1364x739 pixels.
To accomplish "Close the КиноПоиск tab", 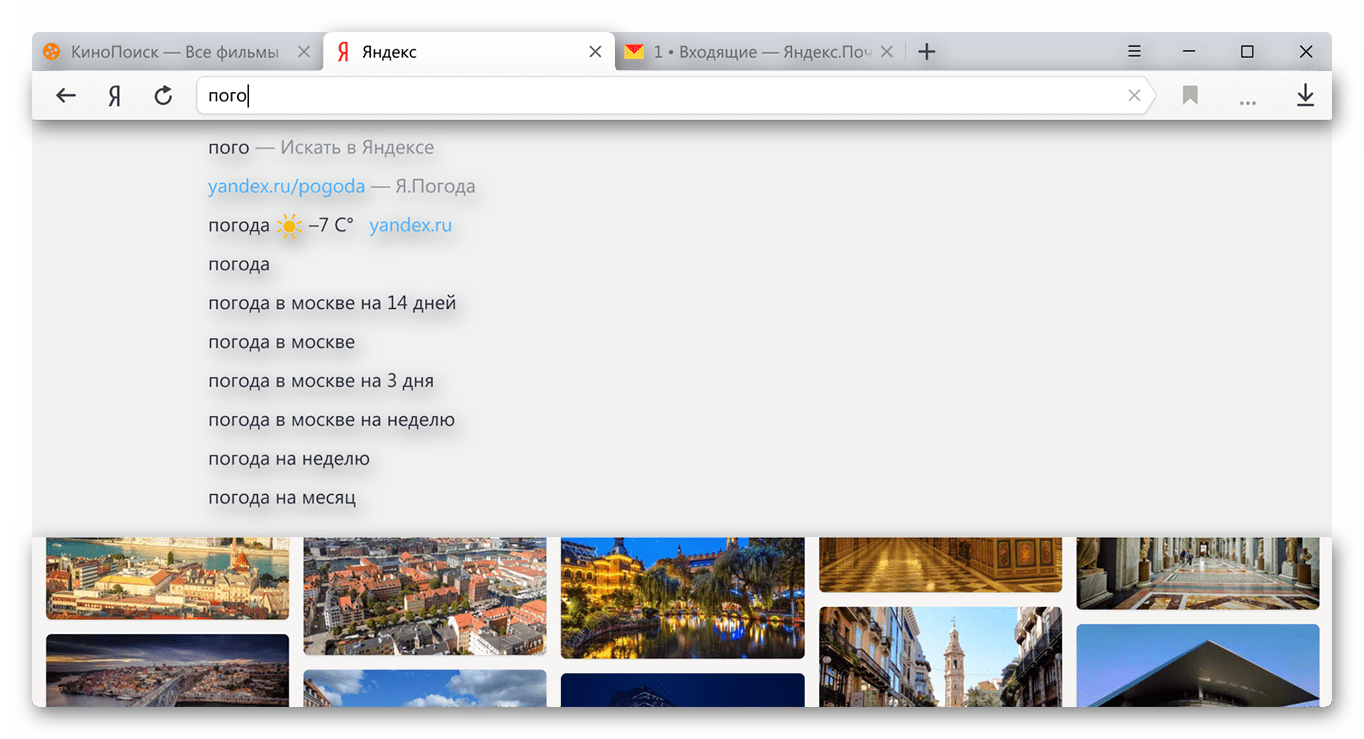I will (305, 52).
